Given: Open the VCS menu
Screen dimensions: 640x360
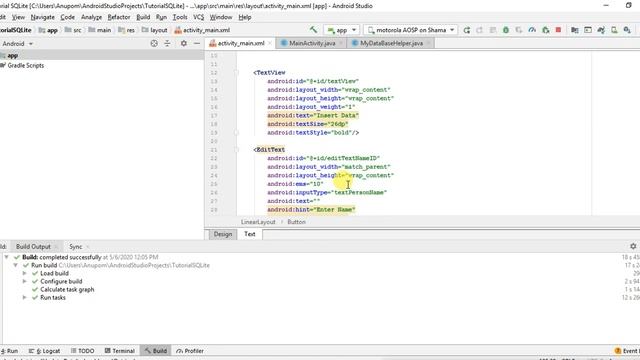Looking at the screenshot, I should [x=198, y=17].
